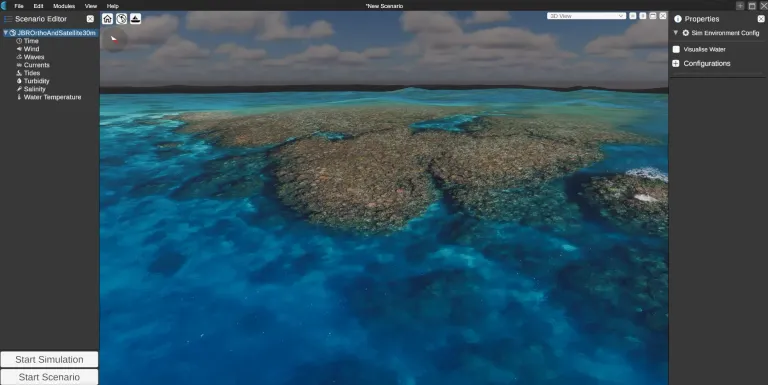
Task: Select the Waves tree item
Action: [x=34, y=57]
